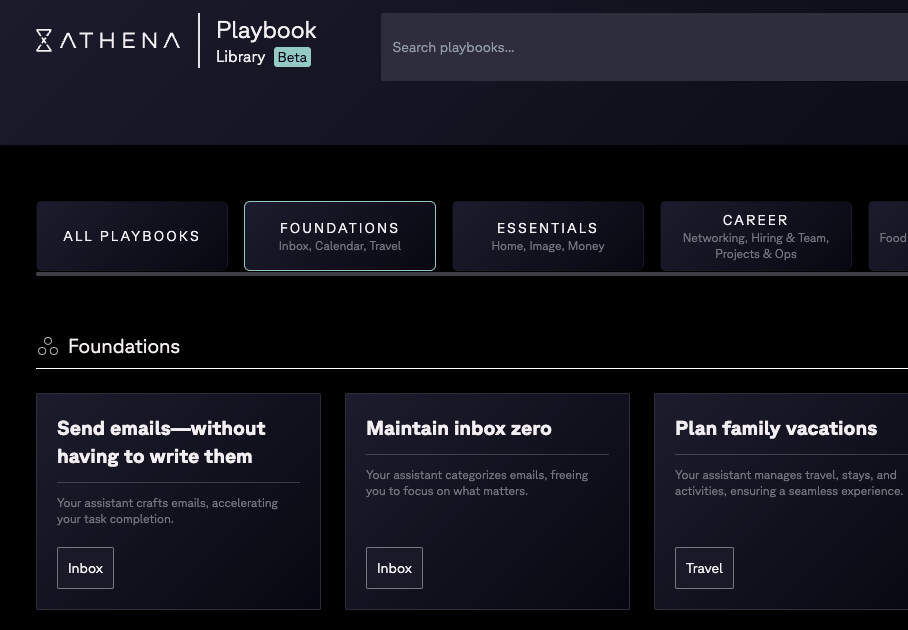Open the Plan family vacations playbook
Screen dimensions: 908x630
tap(776, 428)
